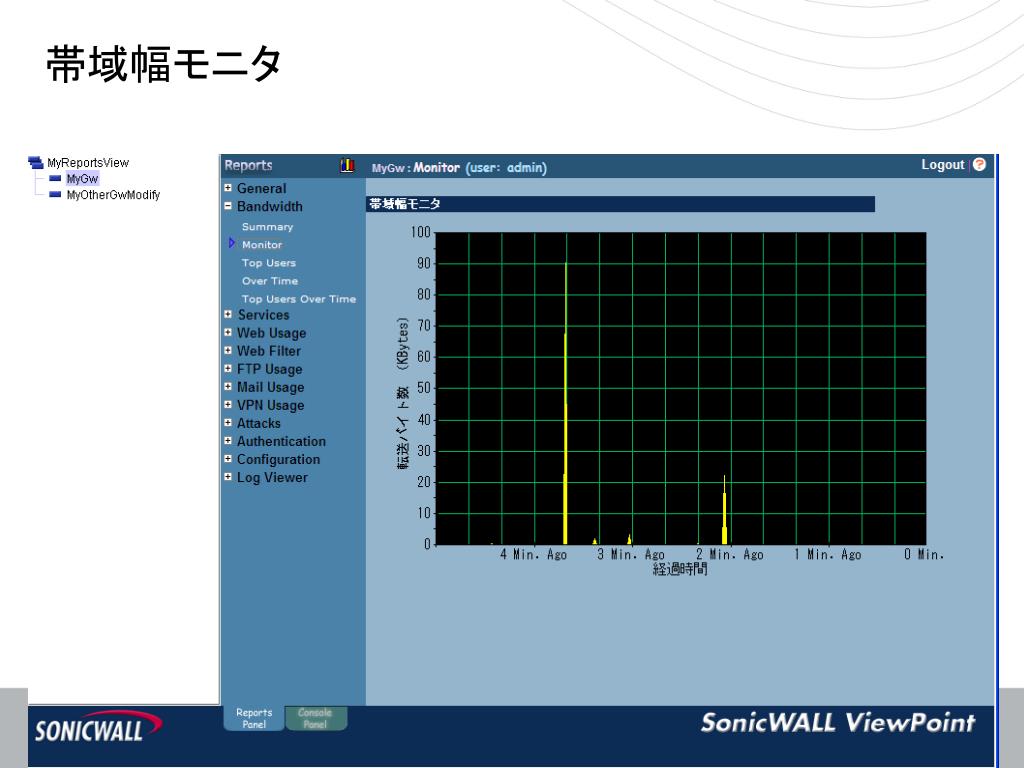
Task: Click the chart icon beside Reports header
Action: click(x=347, y=166)
